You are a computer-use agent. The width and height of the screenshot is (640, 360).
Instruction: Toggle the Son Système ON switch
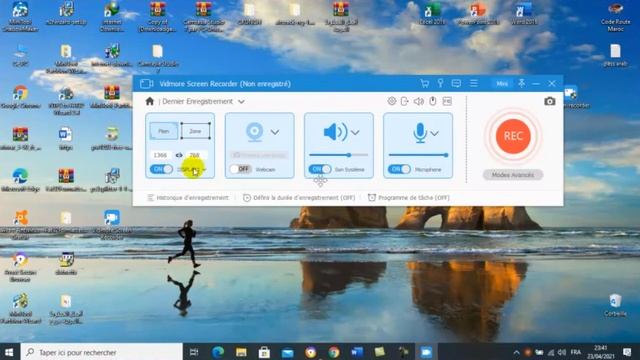[x=320, y=169]
